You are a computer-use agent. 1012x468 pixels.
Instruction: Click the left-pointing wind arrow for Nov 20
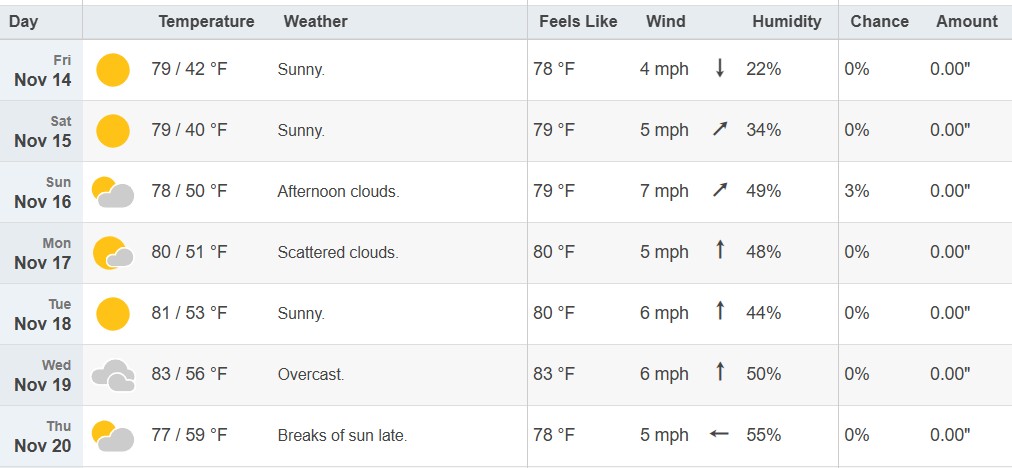point(719,435)
